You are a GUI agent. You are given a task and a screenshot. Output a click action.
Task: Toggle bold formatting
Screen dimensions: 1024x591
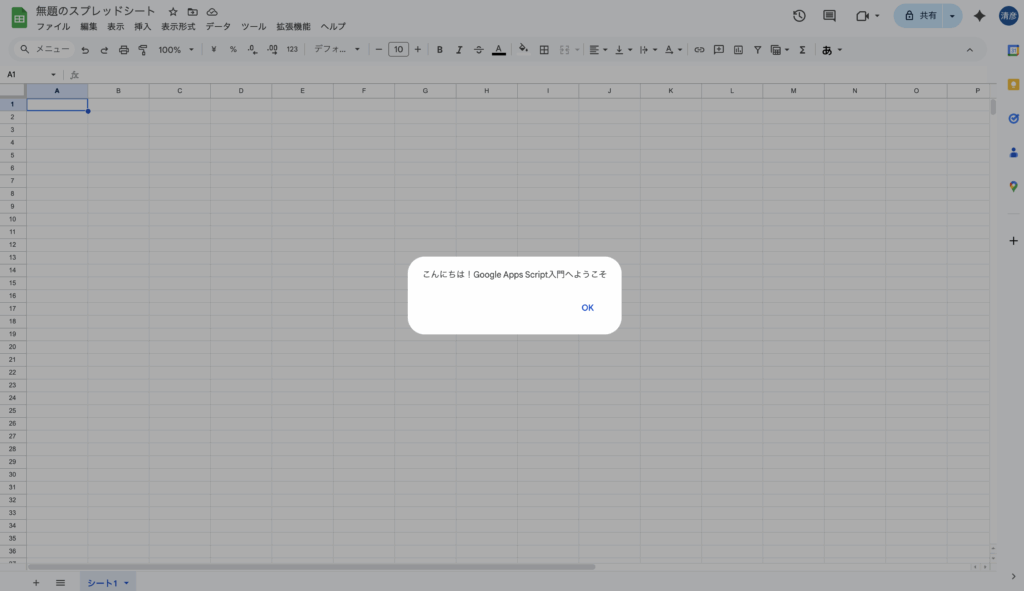point(440,50)
